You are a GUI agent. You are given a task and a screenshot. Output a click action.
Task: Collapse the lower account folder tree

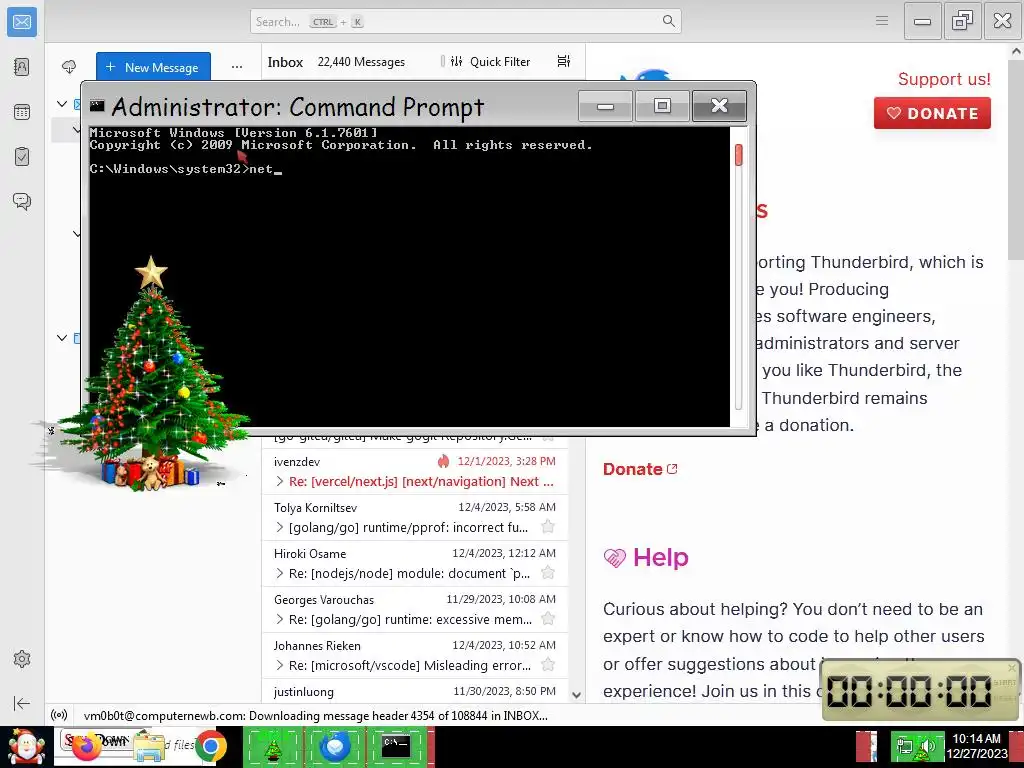pos(62,338)
